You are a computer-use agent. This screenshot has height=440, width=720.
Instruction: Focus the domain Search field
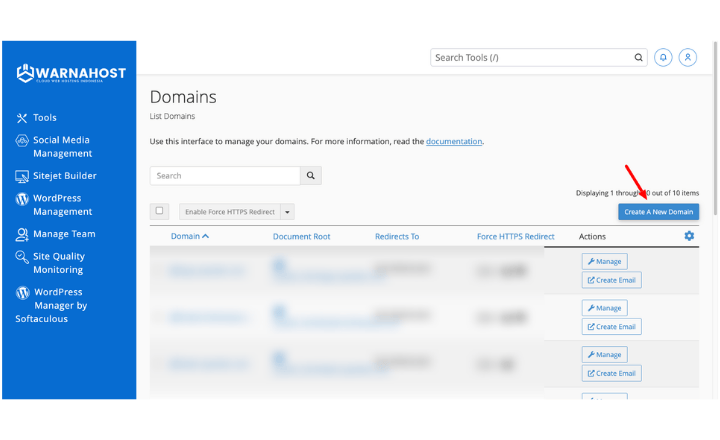225,176
